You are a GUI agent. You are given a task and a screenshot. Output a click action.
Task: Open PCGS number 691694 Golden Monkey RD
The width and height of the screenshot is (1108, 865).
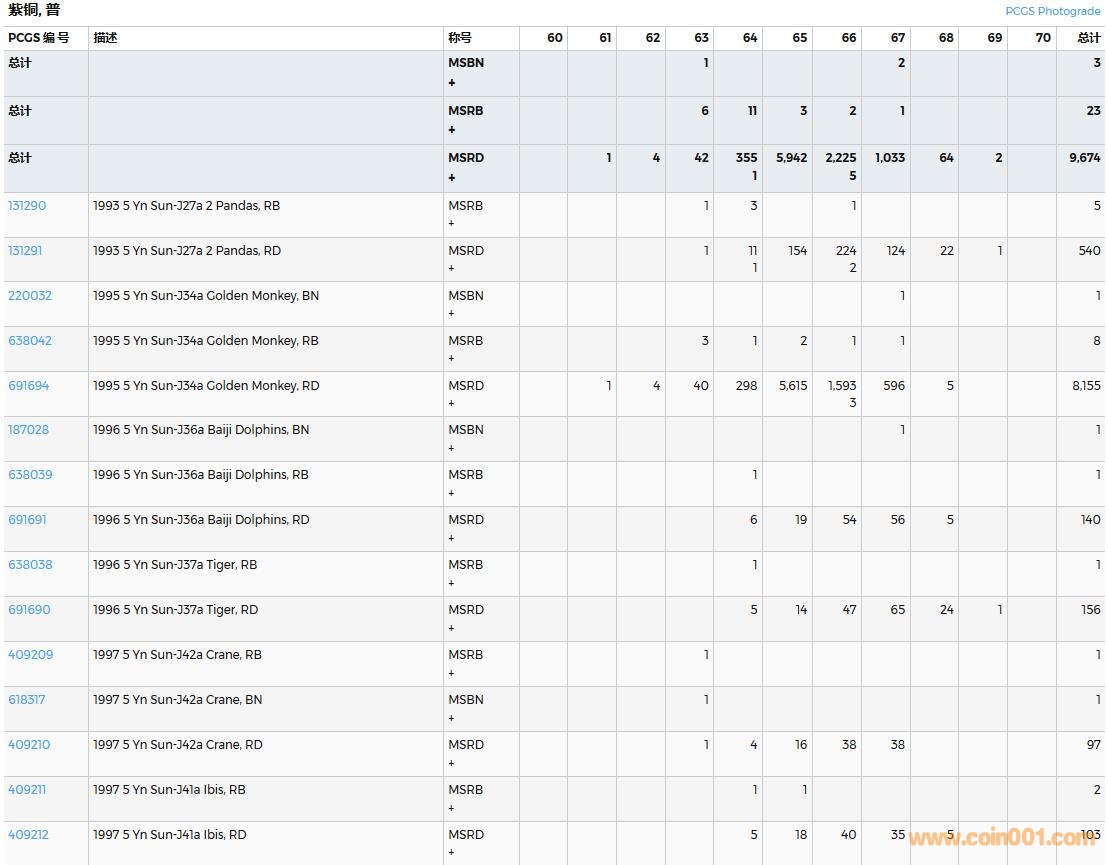coord(28,386)
